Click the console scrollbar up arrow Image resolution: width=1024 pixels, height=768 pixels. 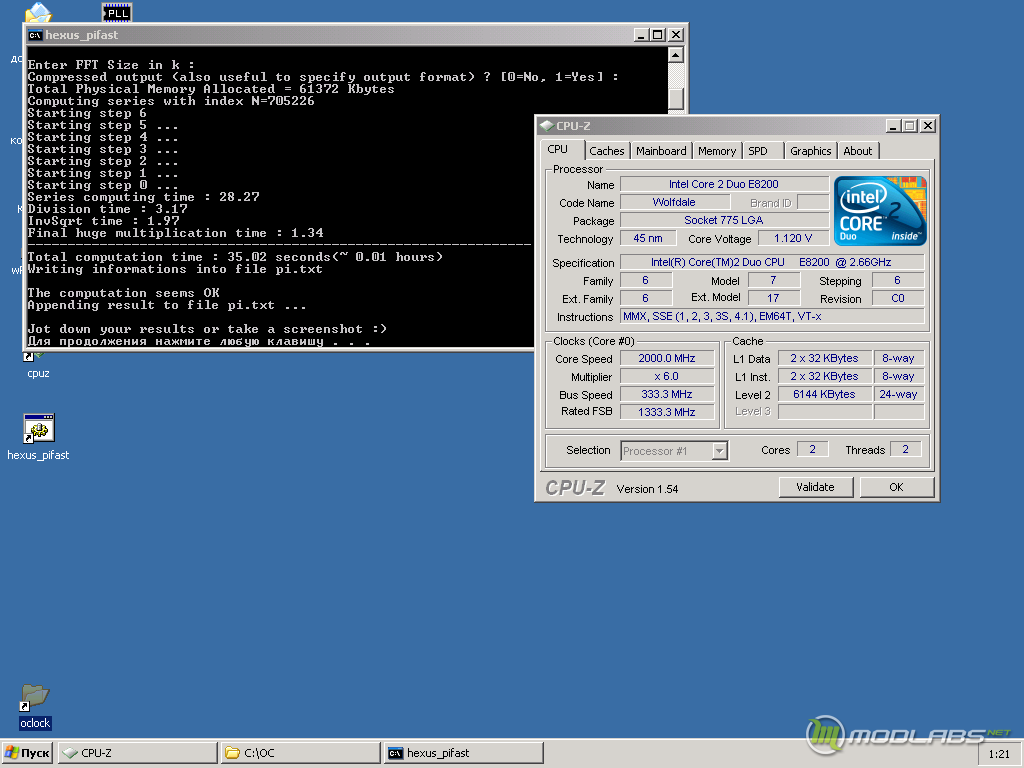coord(676,54)
